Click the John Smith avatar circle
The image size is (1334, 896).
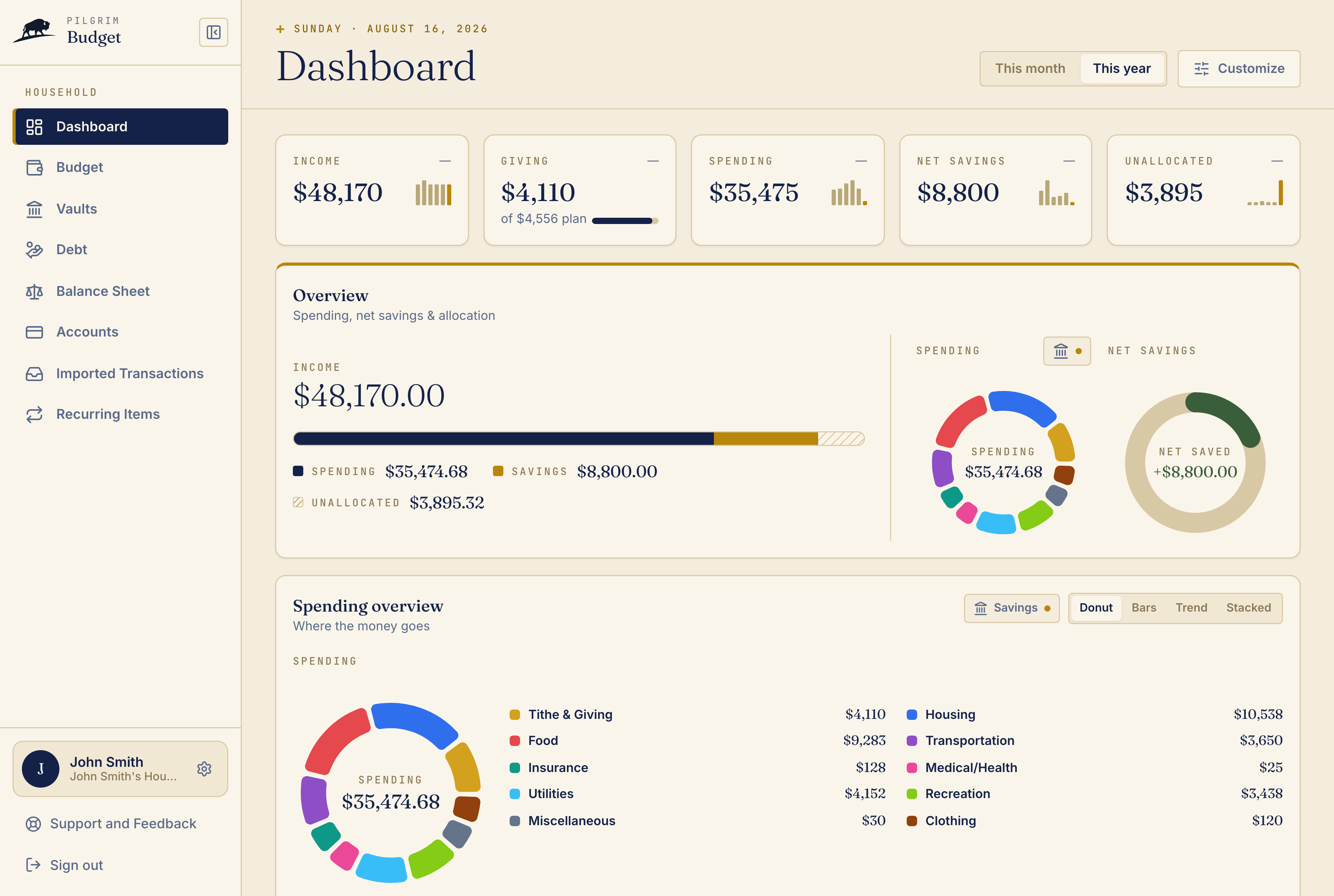pyautogui.click(x=41, y=769)
